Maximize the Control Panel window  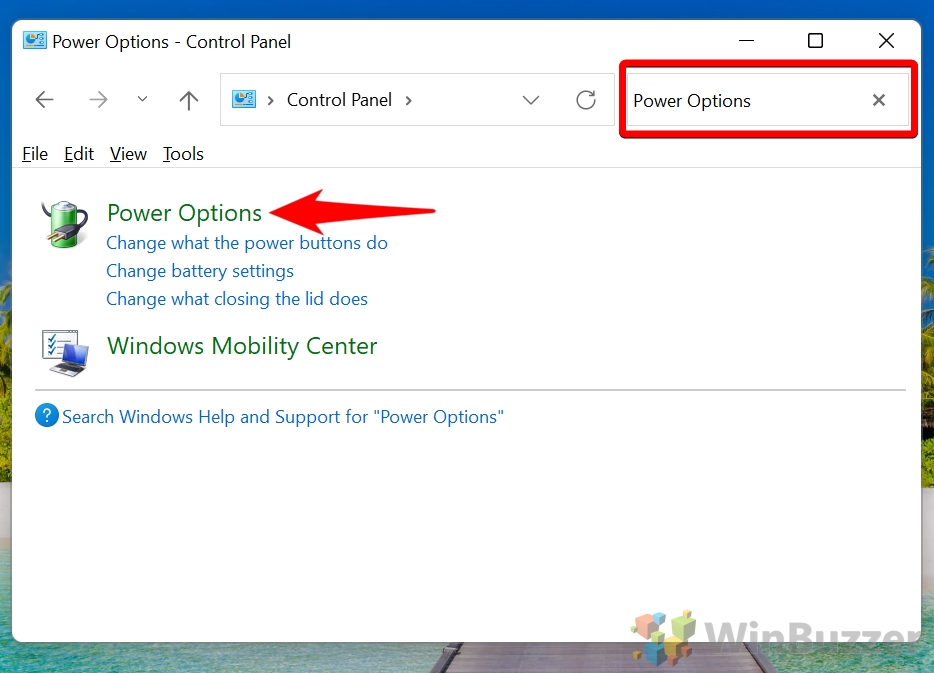815,40
